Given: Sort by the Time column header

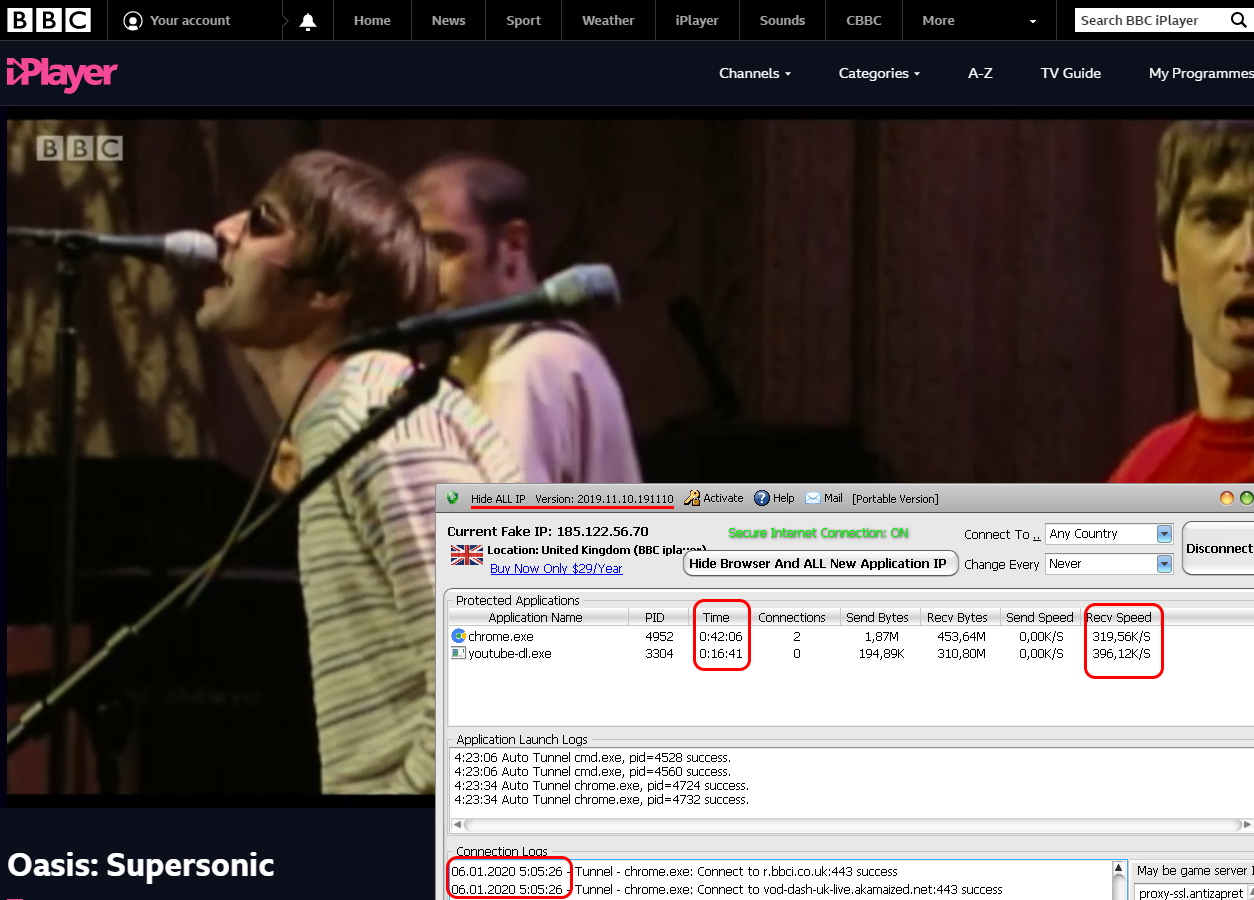Looking at the screenshot, I should pos(716,618).
